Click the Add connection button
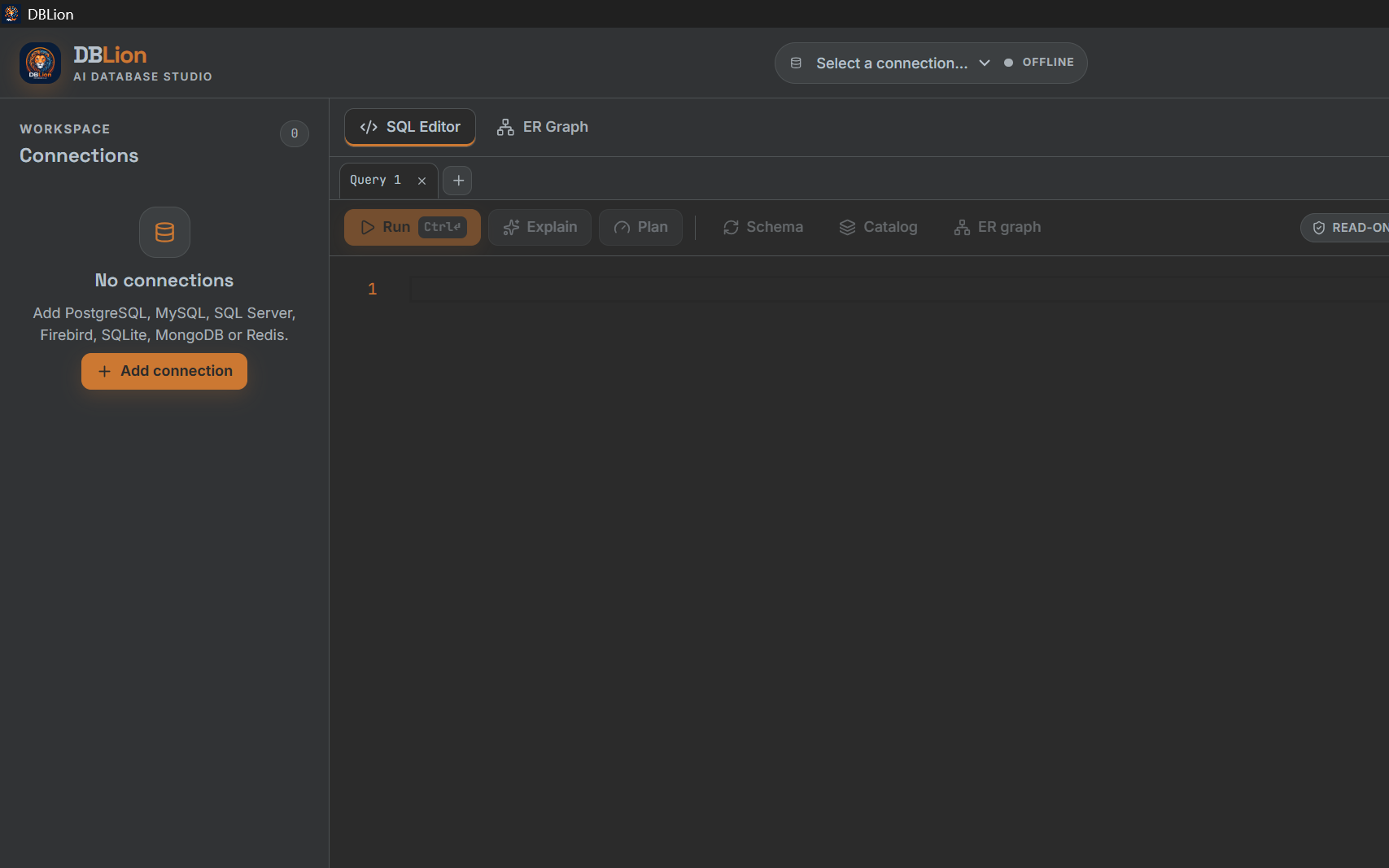 164,371
